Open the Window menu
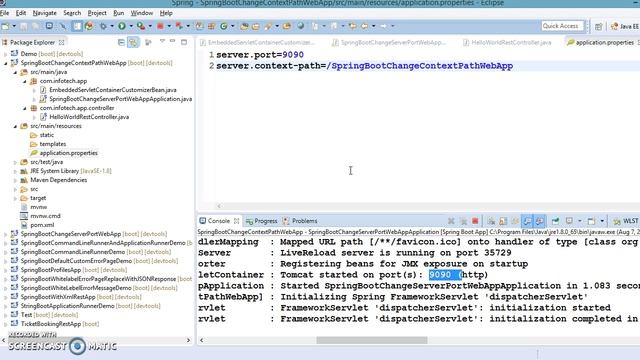The height and width of the screenshot is (360, 640). pyautogui.click(x=142, y=13)
